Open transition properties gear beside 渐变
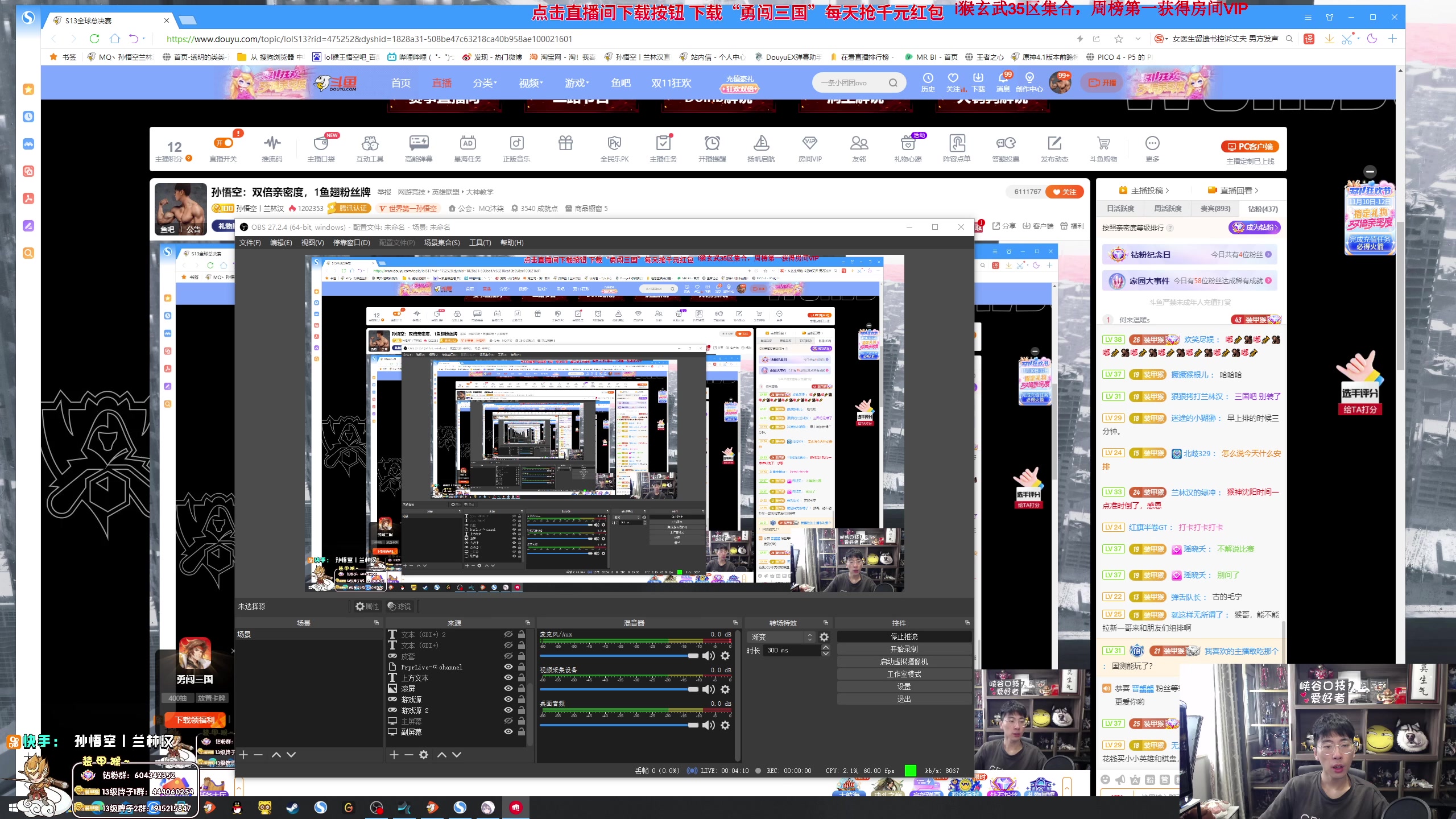 824,637
